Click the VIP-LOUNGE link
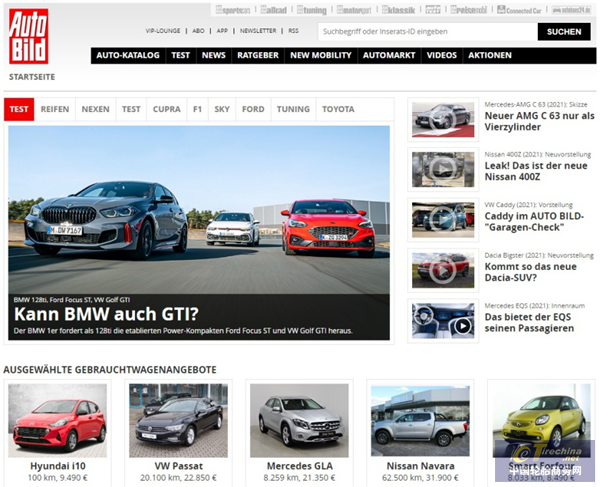The image size is (600, 487). pos(163,31)
